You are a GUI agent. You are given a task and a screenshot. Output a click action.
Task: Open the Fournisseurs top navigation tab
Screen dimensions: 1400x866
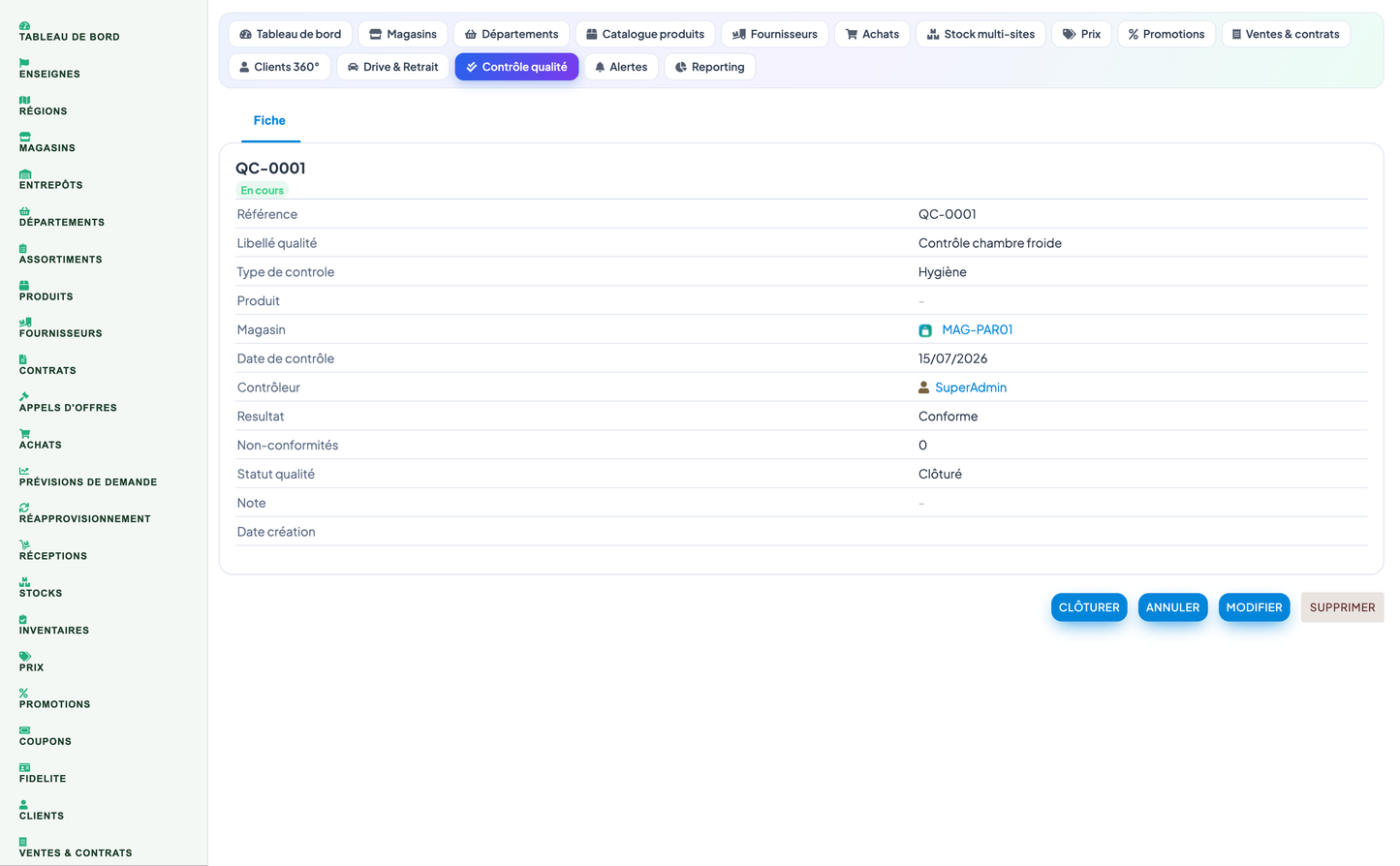(x=775, y=34)
